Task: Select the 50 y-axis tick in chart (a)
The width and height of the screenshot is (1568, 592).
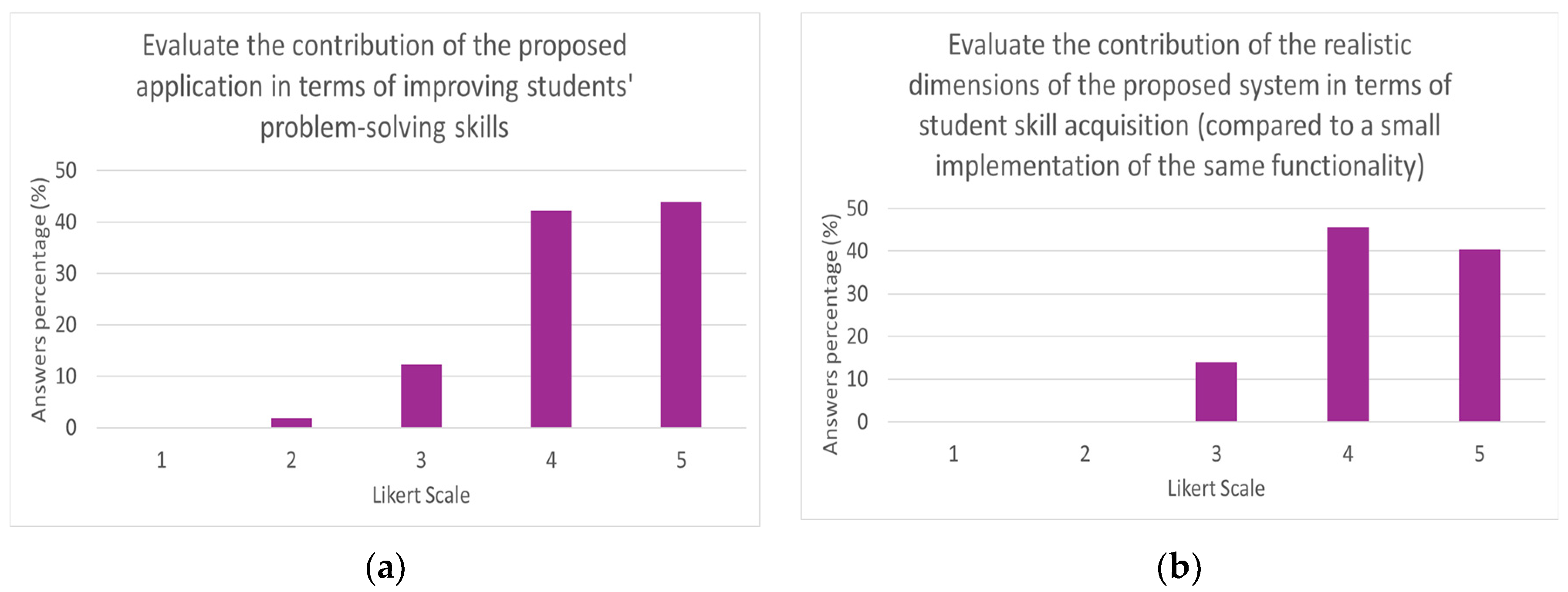Action: (x=66, y=170)
